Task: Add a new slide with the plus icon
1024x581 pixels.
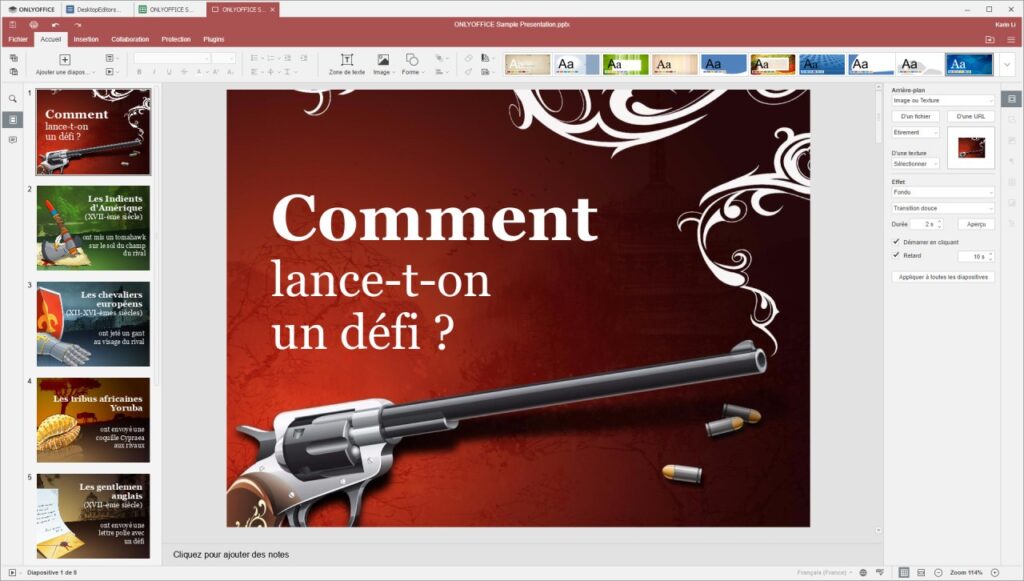Action: point(65,59)
